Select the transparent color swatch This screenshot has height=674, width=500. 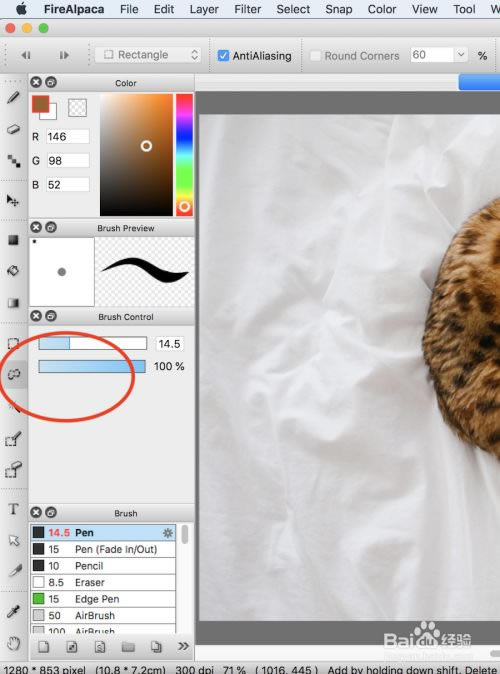coord(77,107)
